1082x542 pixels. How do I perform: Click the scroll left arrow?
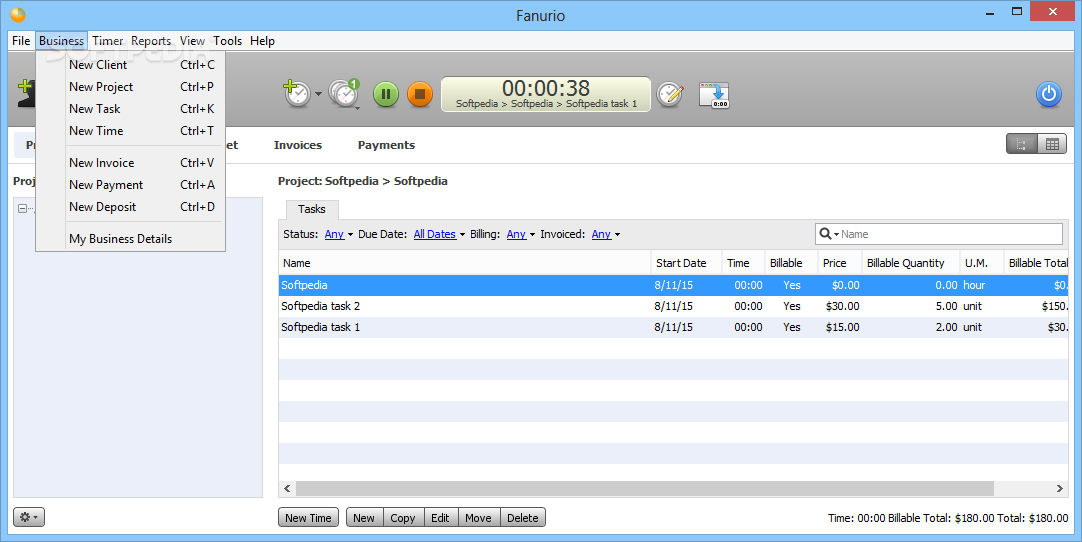pos(287,488)
